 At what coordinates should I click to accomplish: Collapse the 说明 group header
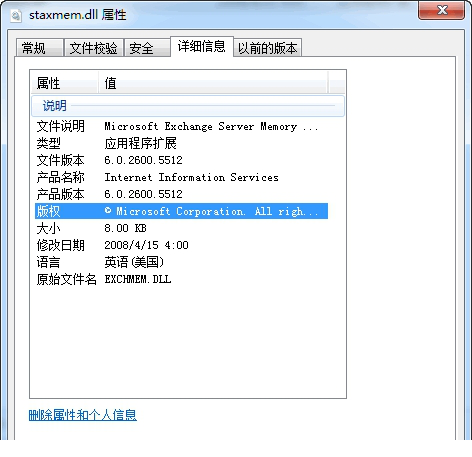click(x=188, y=106)
